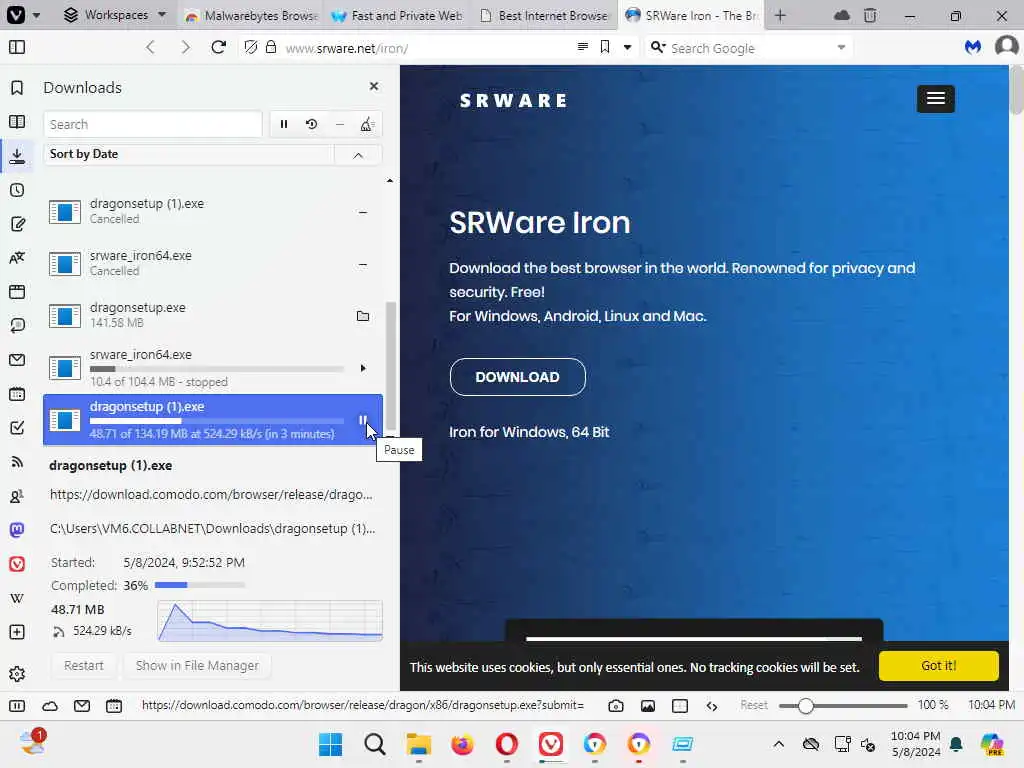Pause all downloads toolbar button
The width and height of the screenshot is (1024, 768).
coord(283,124)
